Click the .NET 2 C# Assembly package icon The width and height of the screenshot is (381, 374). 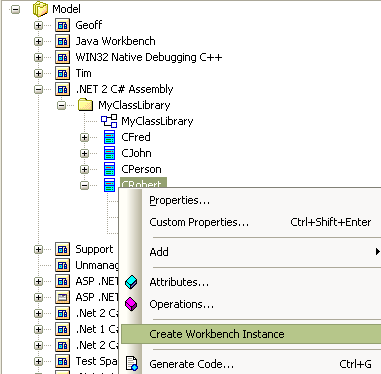(62, 89)
